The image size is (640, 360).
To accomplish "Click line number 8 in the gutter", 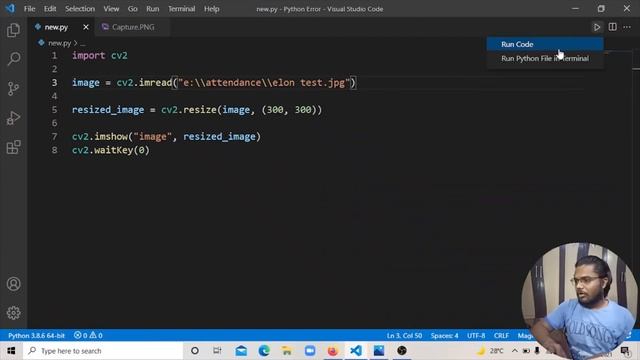I will click(x=54, y=150).
